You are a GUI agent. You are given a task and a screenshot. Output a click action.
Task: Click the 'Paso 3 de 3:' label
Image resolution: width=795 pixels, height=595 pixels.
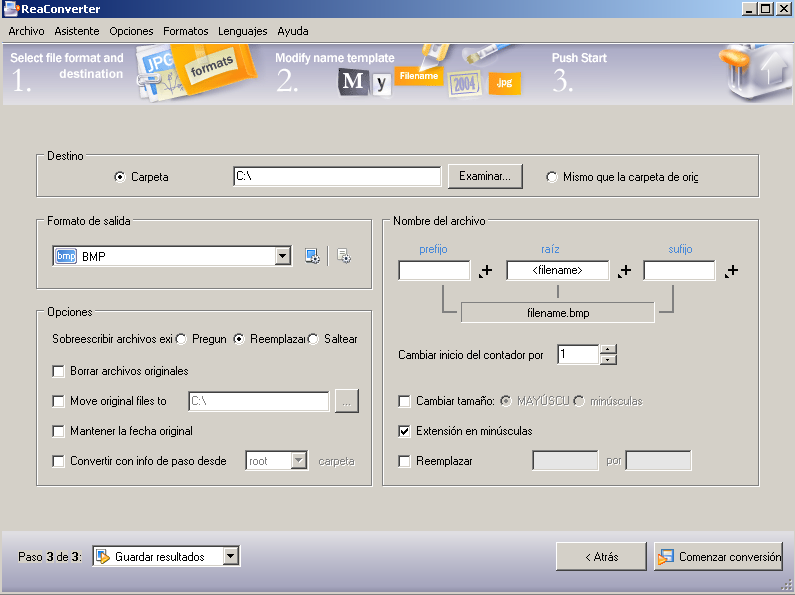50,557
